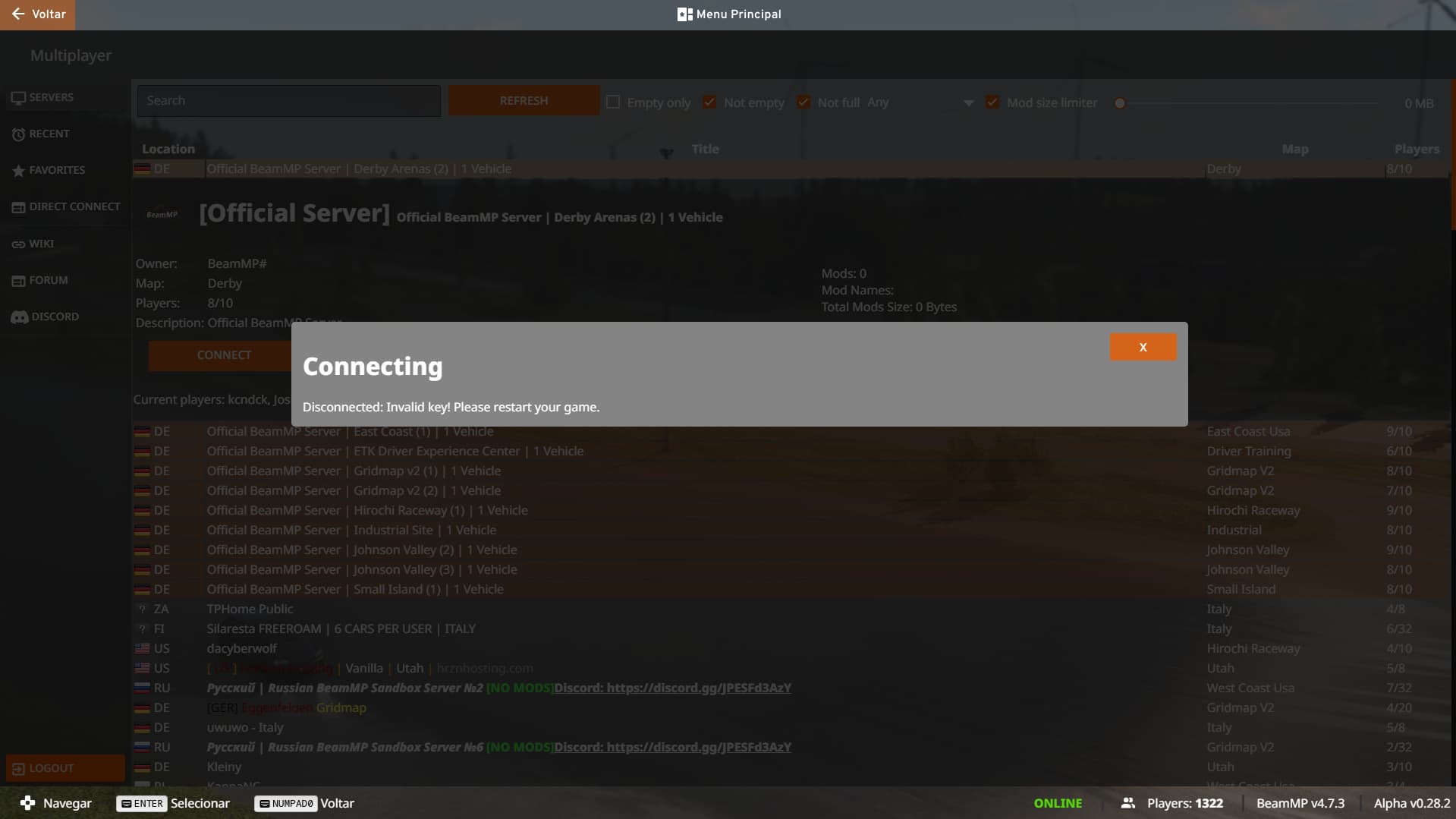
Task: Click the Menu Principal icon at top
Action: [684, 14]
